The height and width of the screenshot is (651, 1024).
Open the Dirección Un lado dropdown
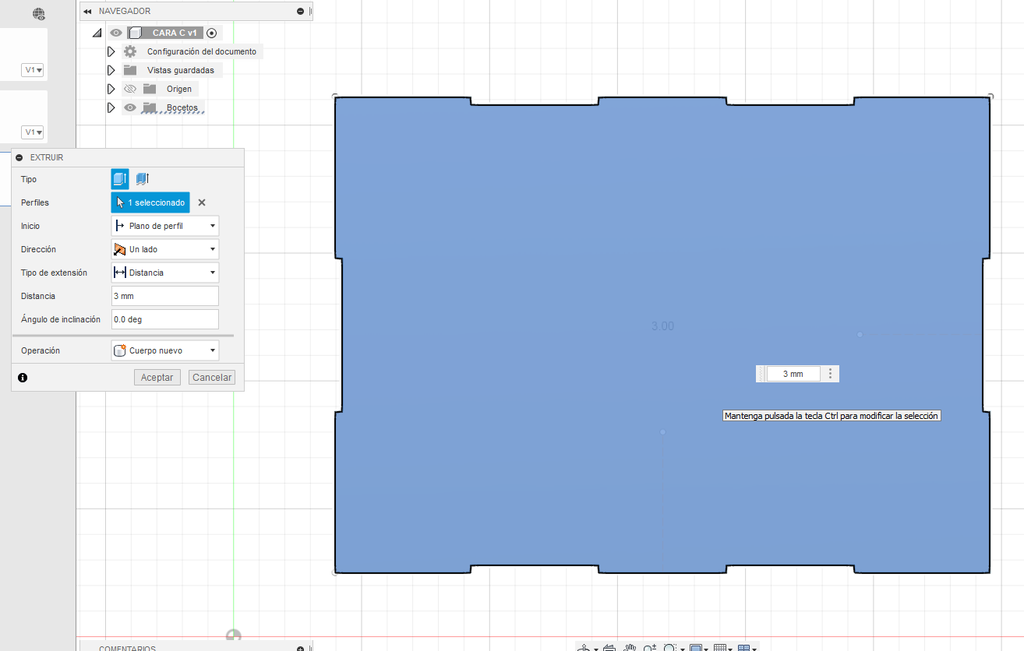point(165,249)
